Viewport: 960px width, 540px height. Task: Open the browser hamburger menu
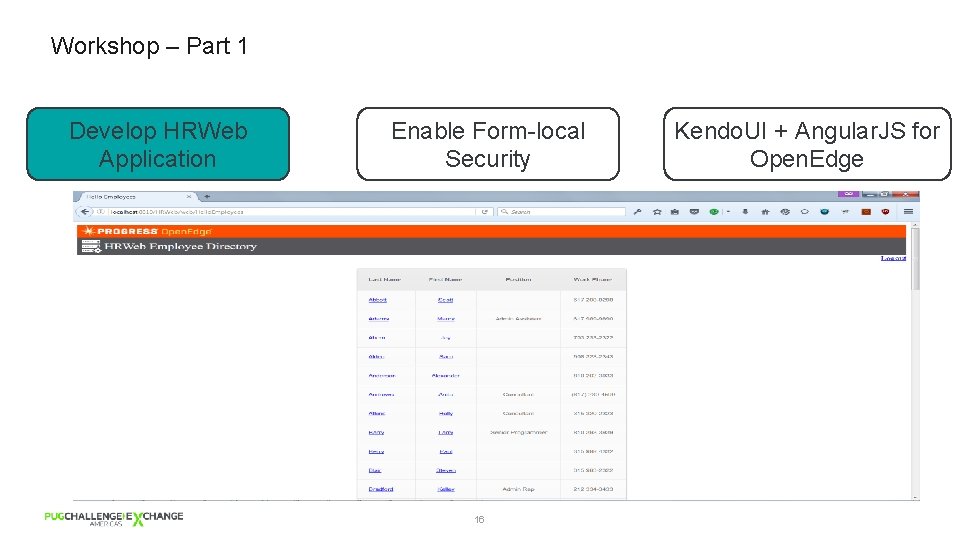click(x=908, y=212)
